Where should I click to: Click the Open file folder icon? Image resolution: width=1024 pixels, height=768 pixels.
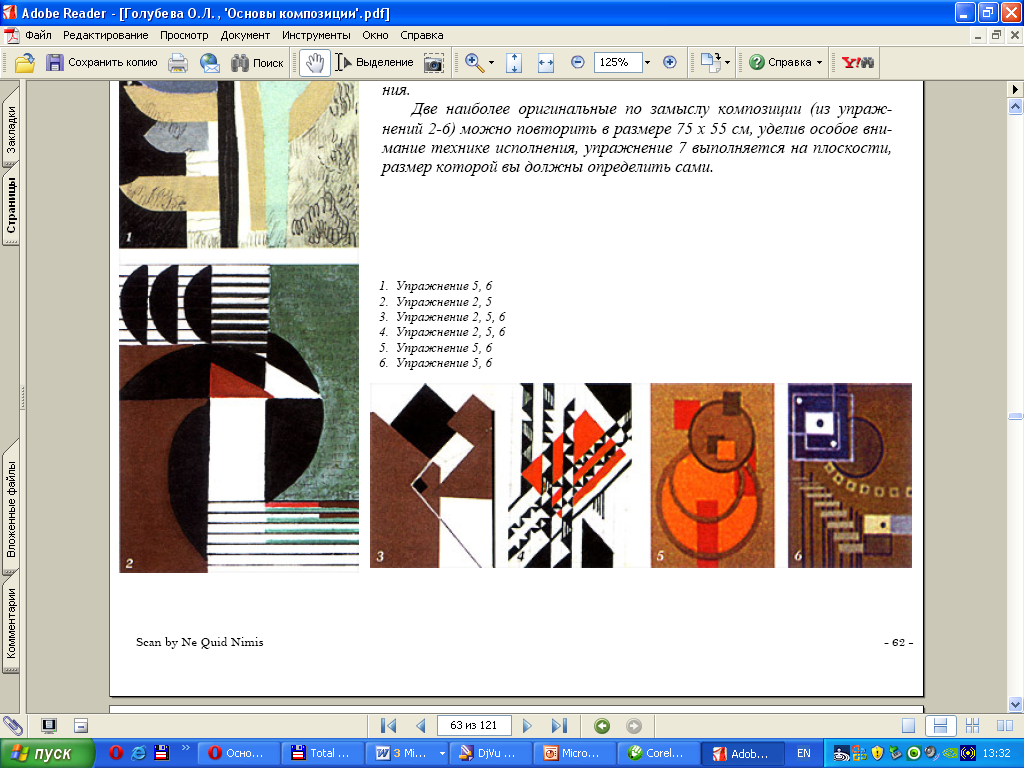coord(25,63)
